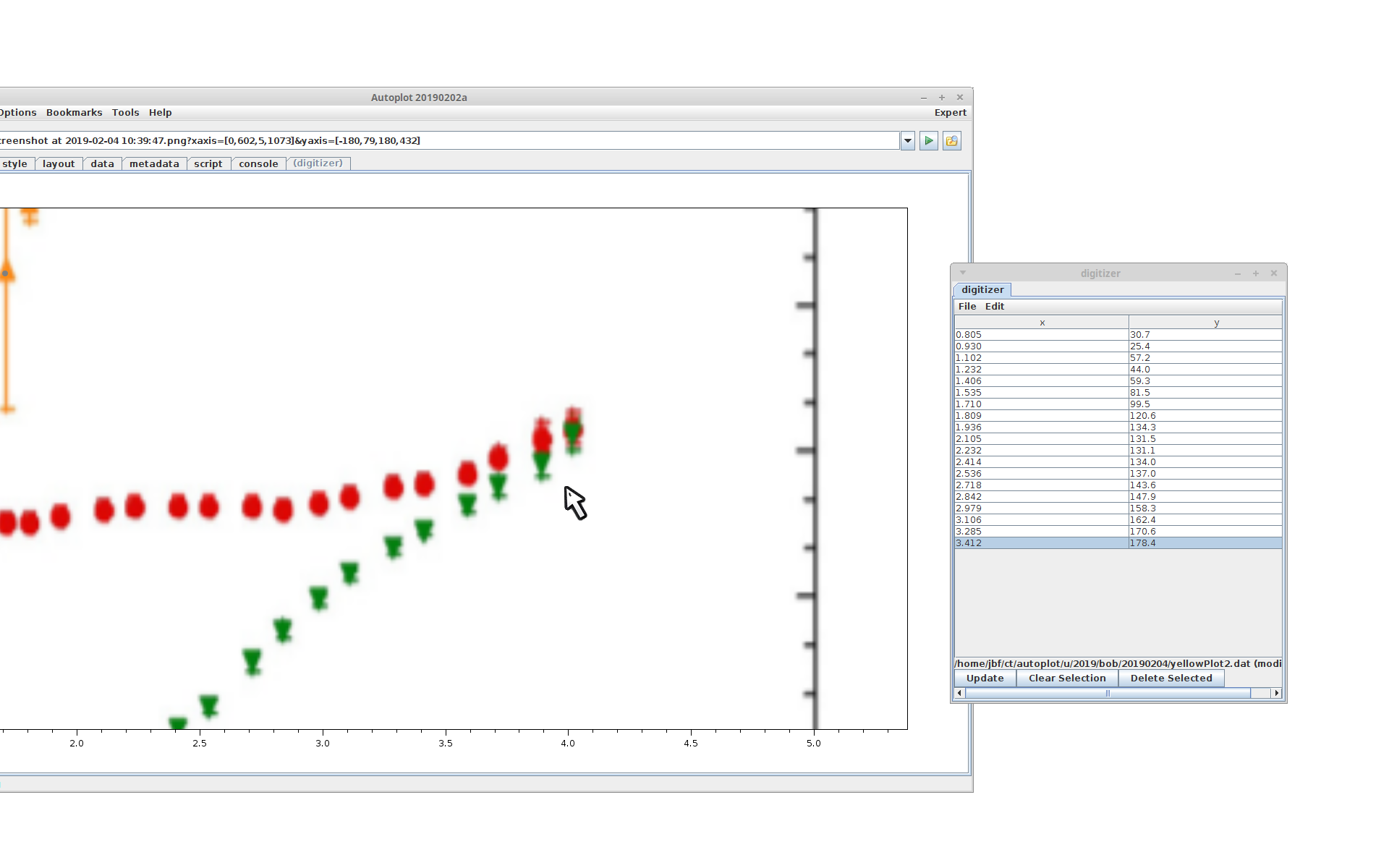Click Delete Selected button

[x=1171, y=678]
